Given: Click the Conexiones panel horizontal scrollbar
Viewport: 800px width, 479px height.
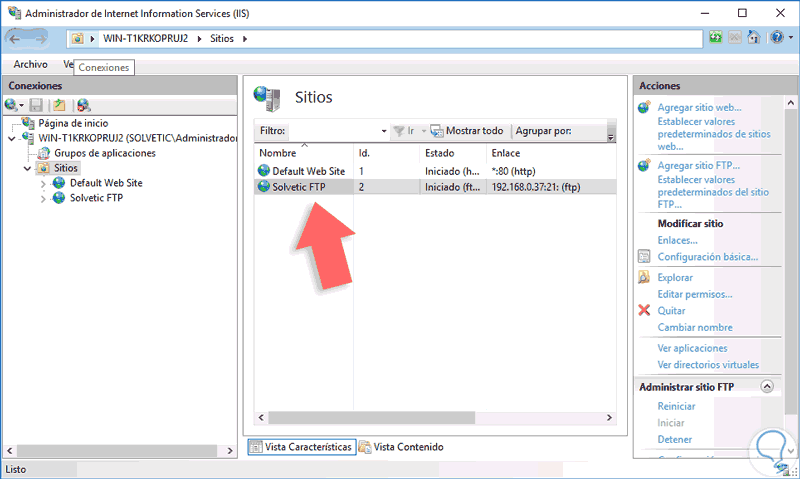Looking at the screenshot, I should point(117,451).
